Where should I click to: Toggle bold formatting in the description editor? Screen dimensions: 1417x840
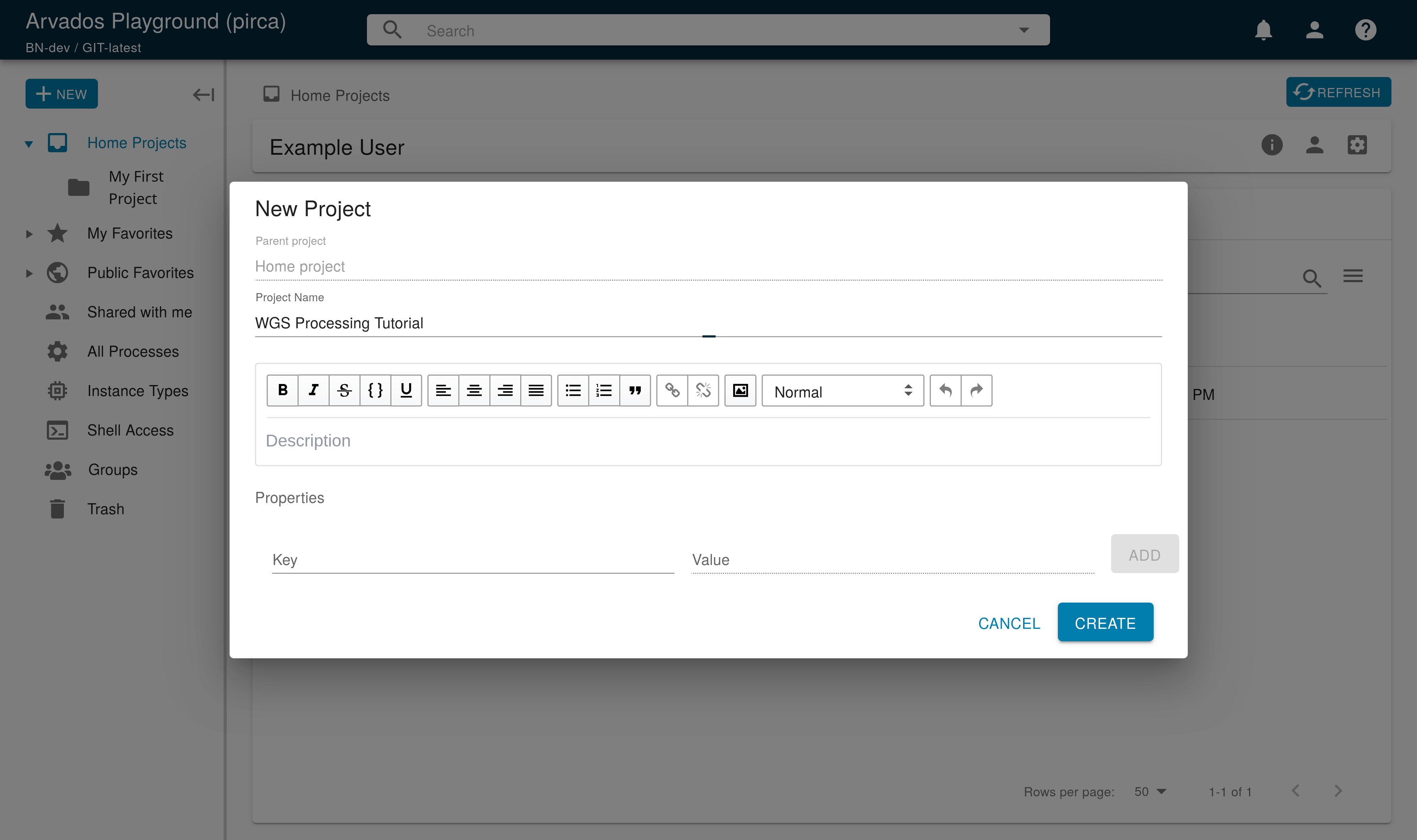282,390
